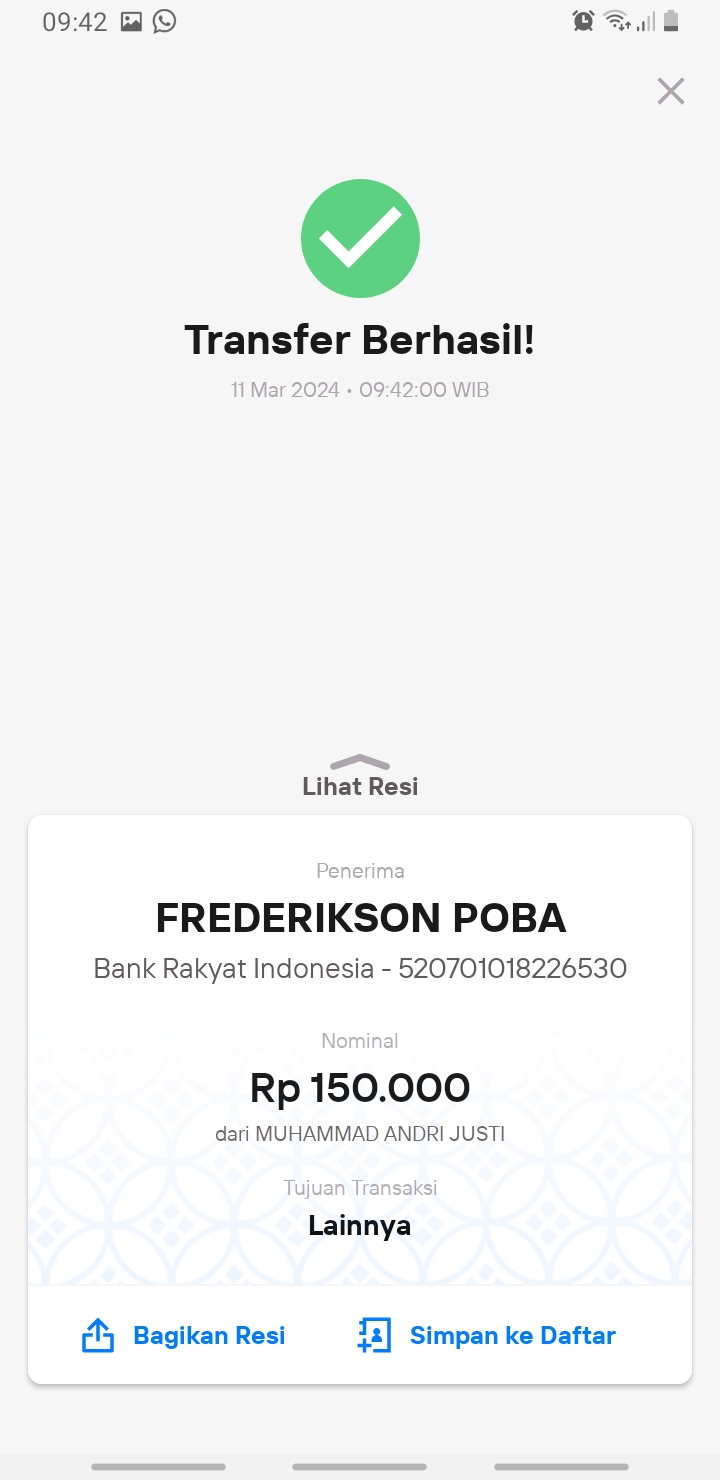Screen dimensions: 720x1480
Task: Close the transfer success screen
Action: pos(670,91)
